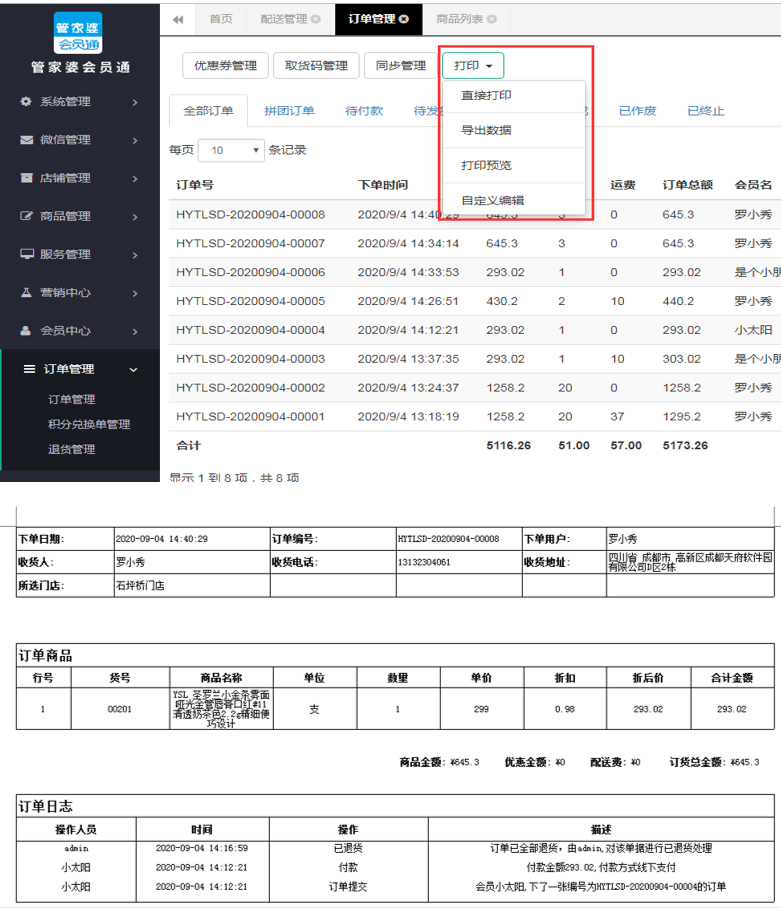Select order row HYTLSD-20200904-00007
This screenshot has width=781, height=908.
(x=475, y=244)
